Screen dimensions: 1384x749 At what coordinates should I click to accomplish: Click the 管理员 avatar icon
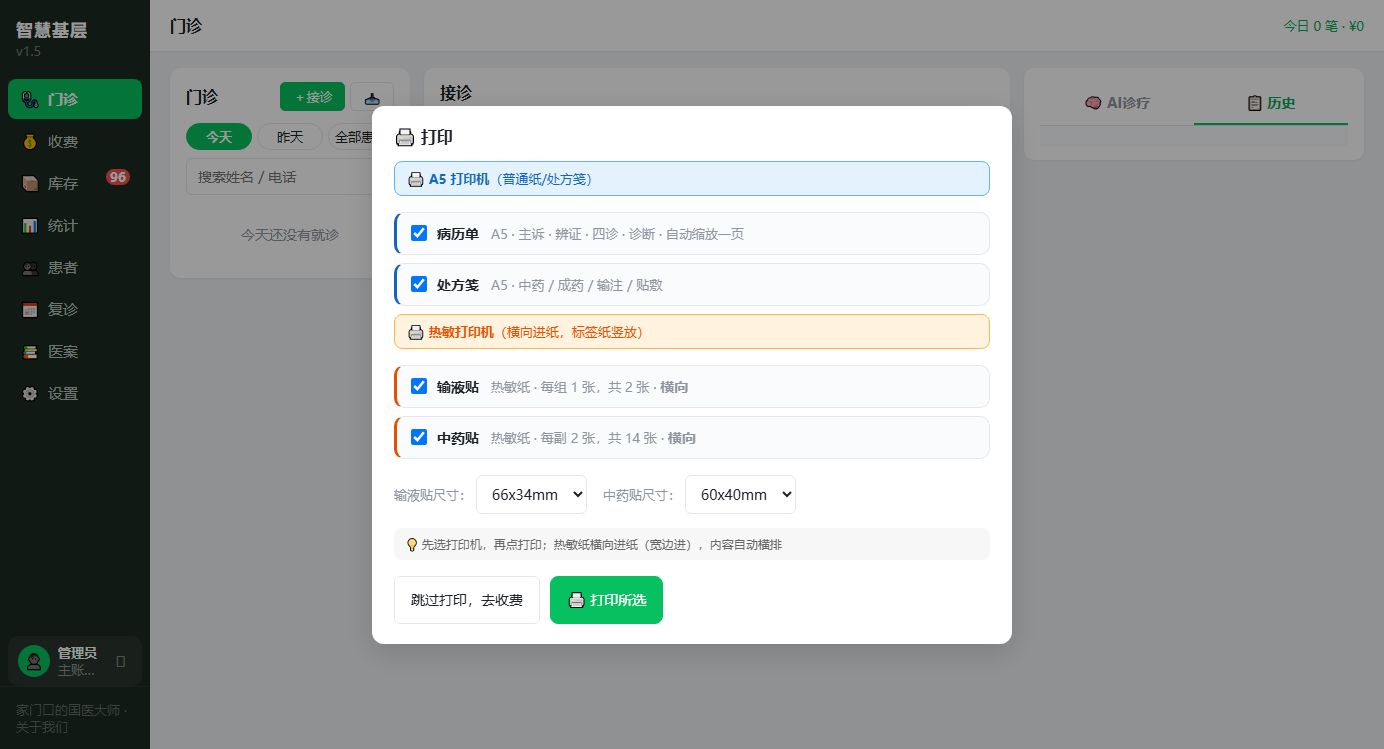point(34,661)
